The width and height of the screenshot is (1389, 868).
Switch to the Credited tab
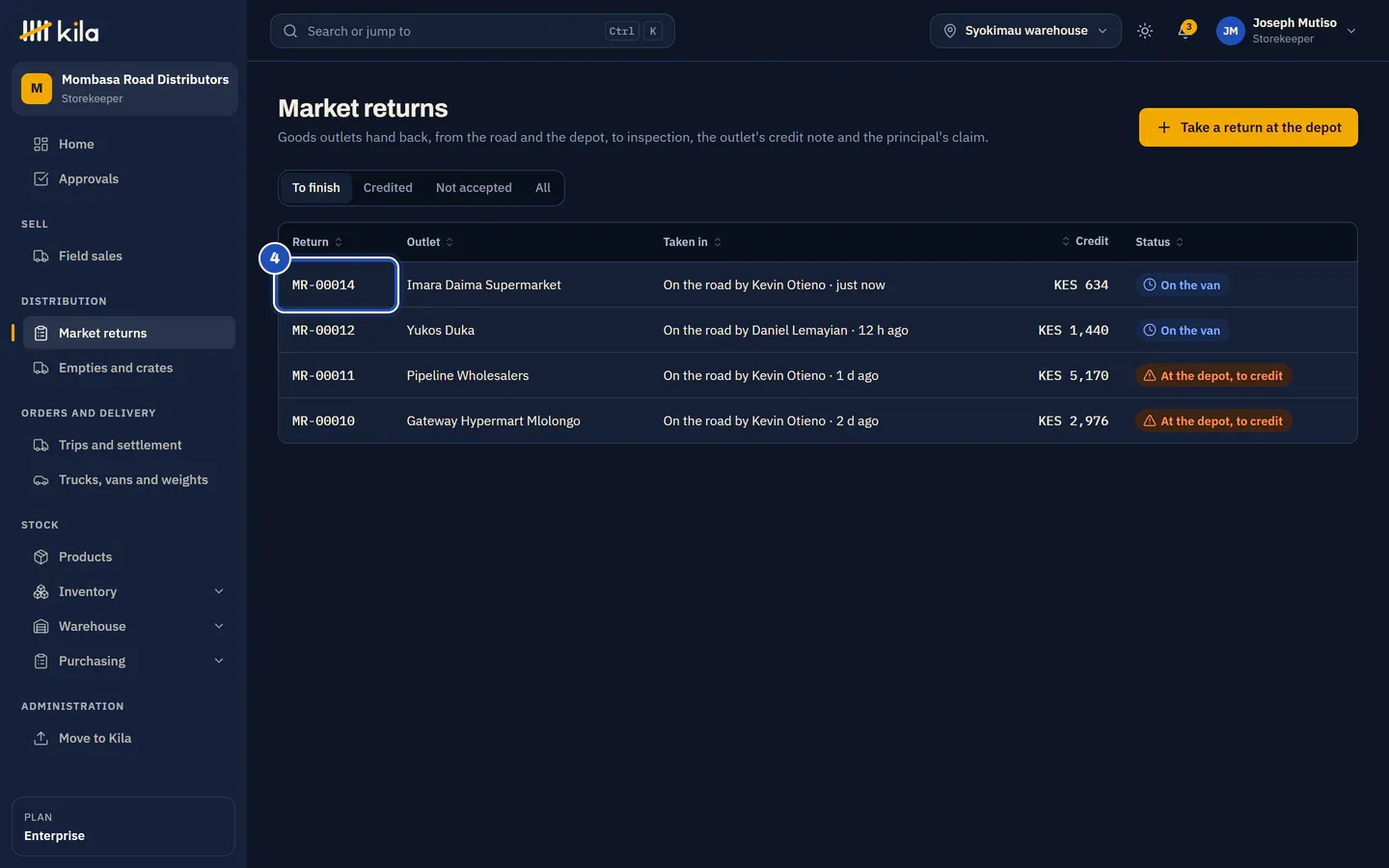(x=388, y=188)
